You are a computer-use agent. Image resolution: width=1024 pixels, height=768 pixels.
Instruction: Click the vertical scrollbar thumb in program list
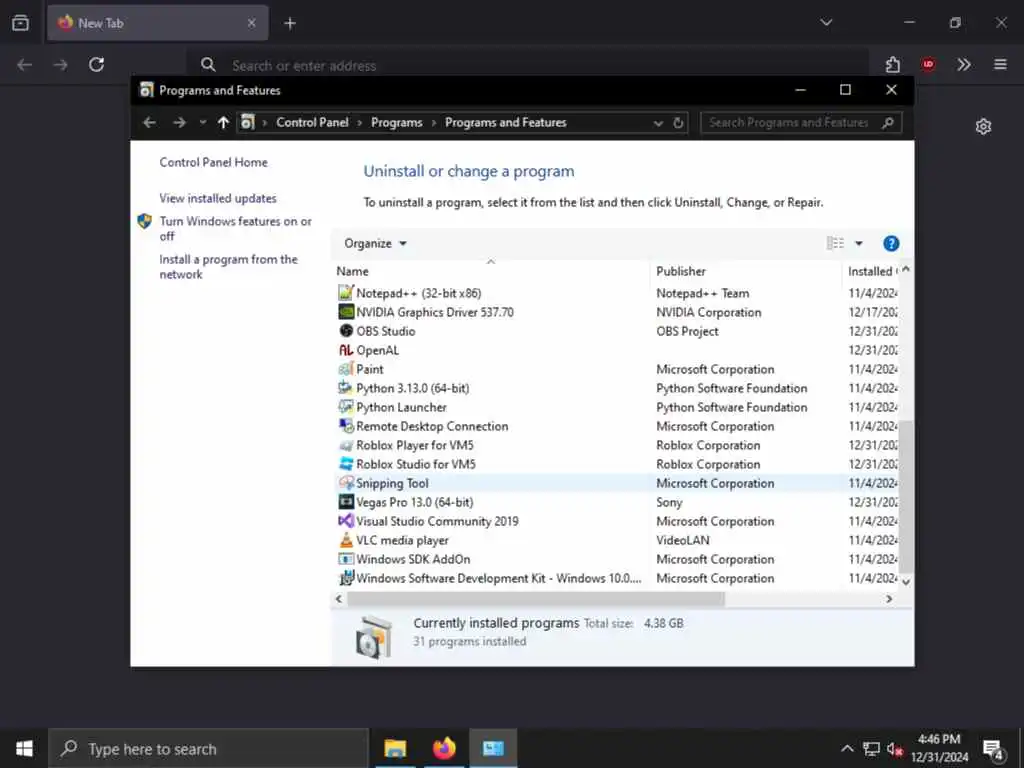coord(906,496)
